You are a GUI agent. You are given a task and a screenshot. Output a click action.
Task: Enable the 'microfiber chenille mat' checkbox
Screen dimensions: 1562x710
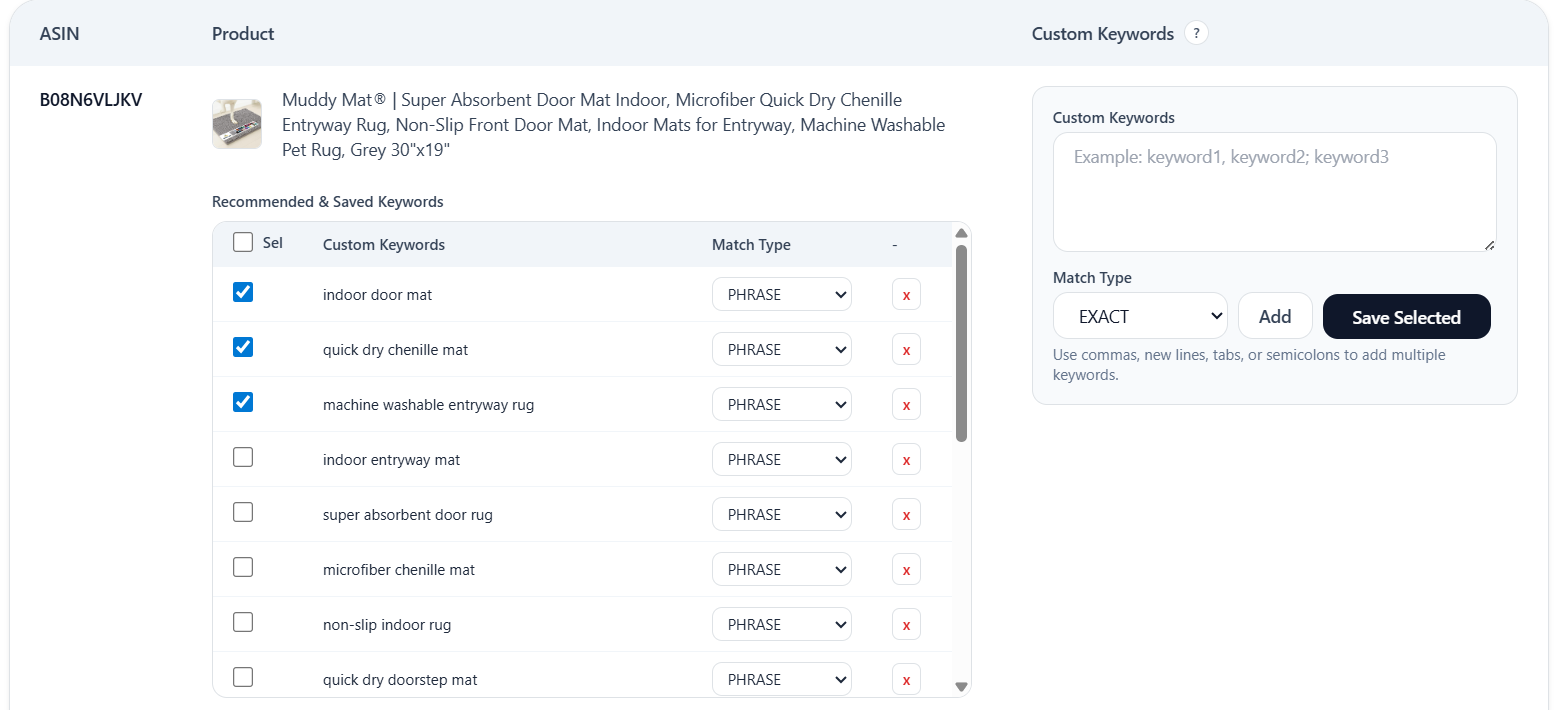(x=243, y=567)
